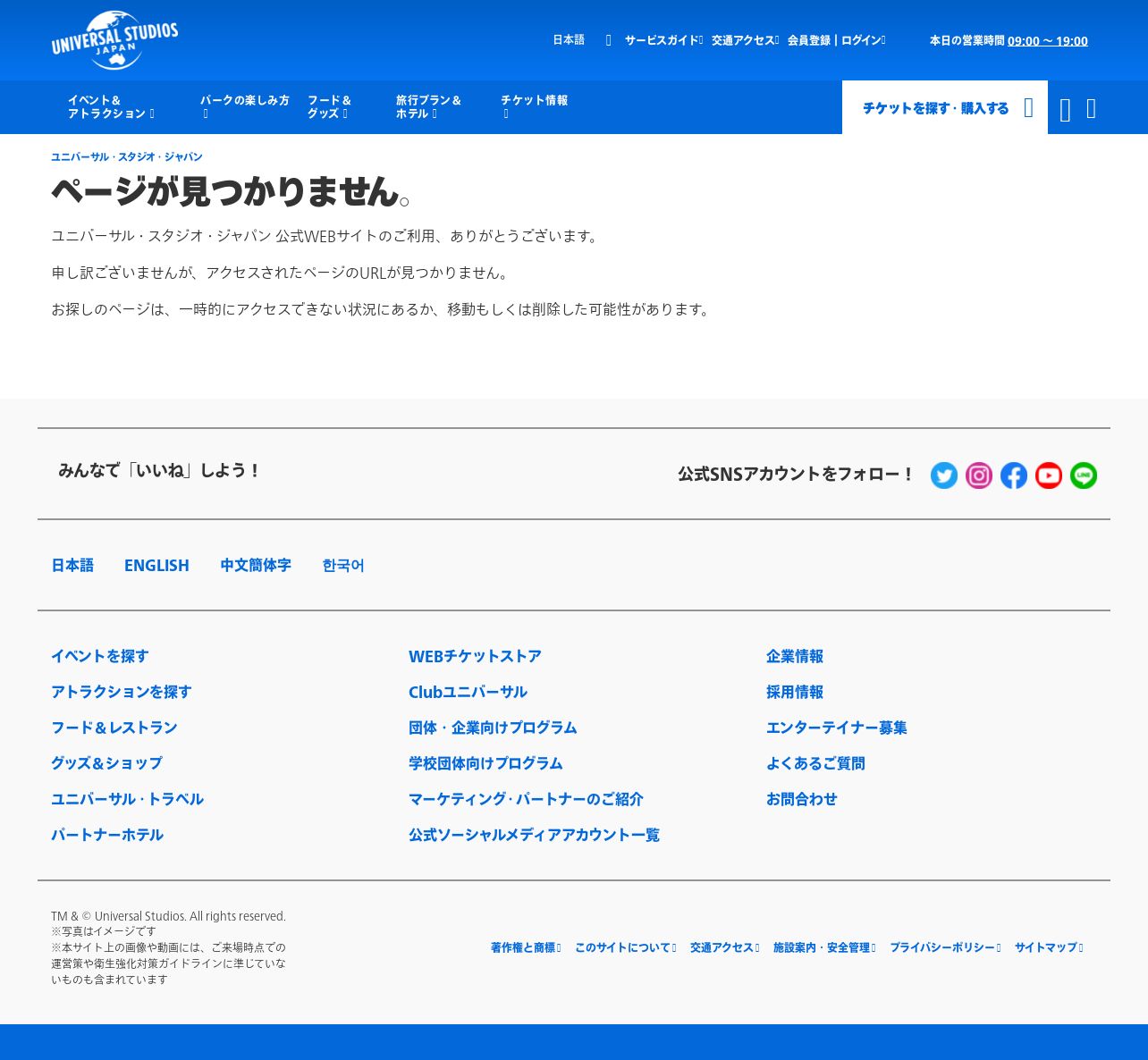
Task: Expand the イベント＆アトラクション menu
Action: [x=111, y=107]
